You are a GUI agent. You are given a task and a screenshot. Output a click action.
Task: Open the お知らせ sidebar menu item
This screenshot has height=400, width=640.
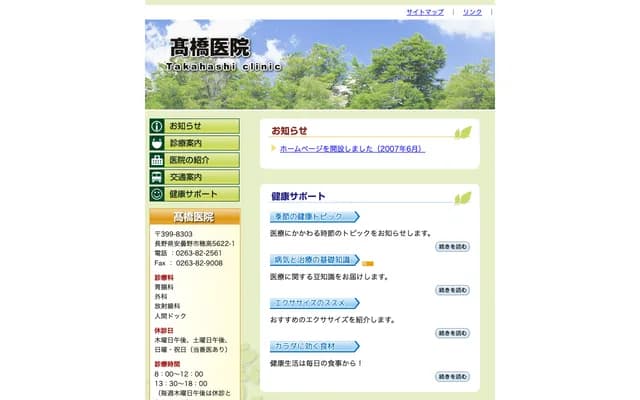pos(195,126)
